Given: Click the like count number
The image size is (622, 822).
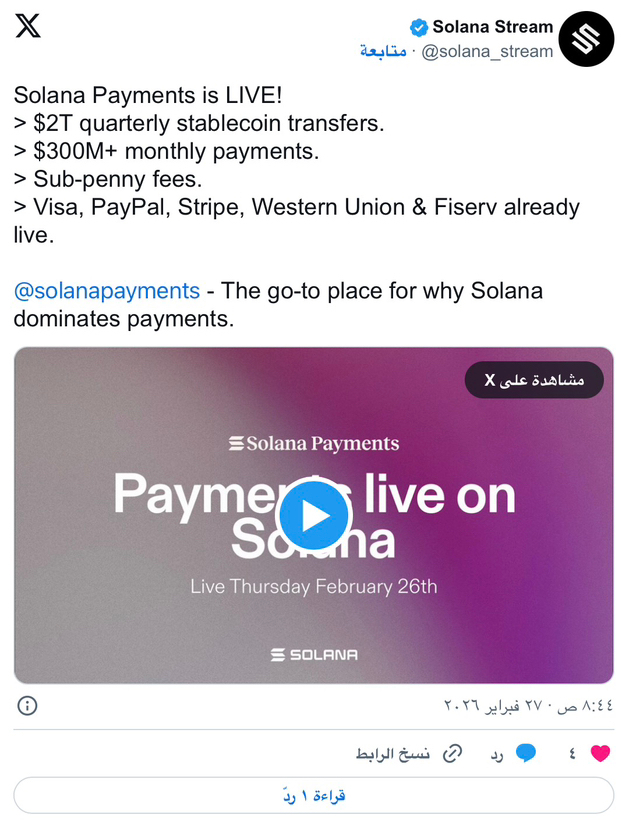Looking at the screenshot, I should pyautogui.click(x=572, y=754).
